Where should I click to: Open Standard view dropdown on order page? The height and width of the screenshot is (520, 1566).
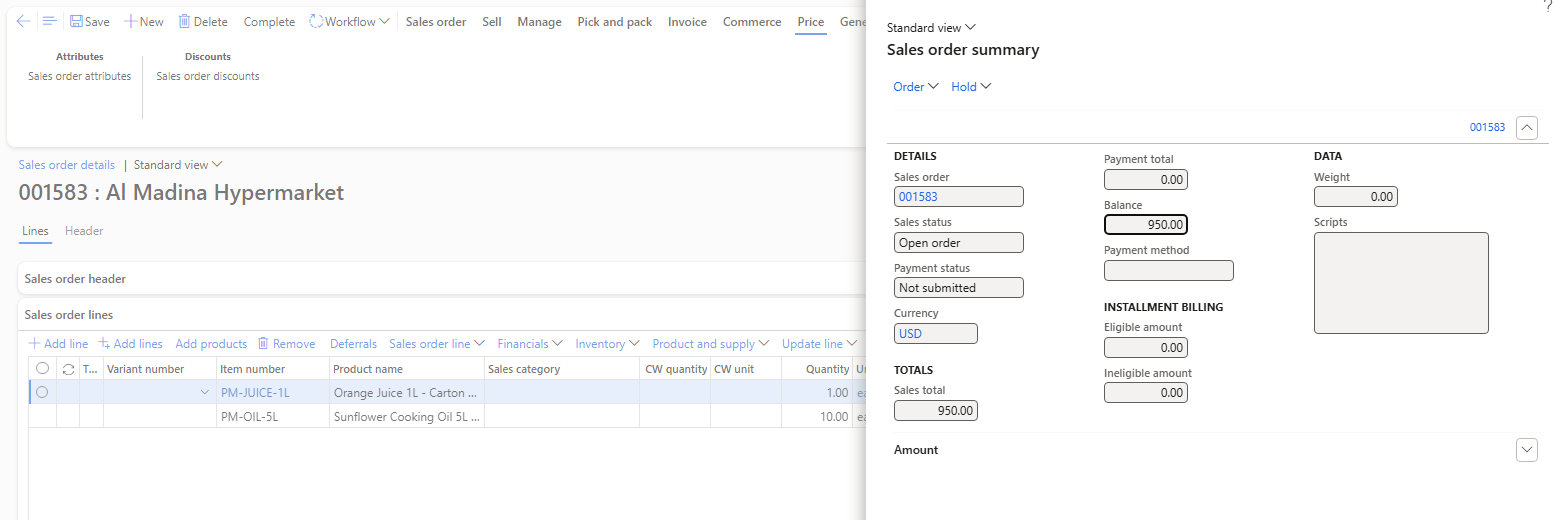point(178,165)
